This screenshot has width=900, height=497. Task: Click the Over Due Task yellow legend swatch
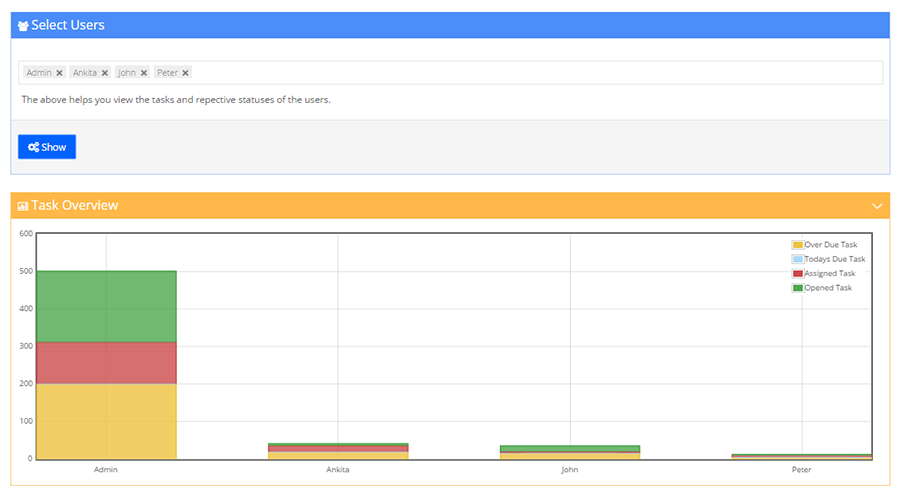(798, 245)
